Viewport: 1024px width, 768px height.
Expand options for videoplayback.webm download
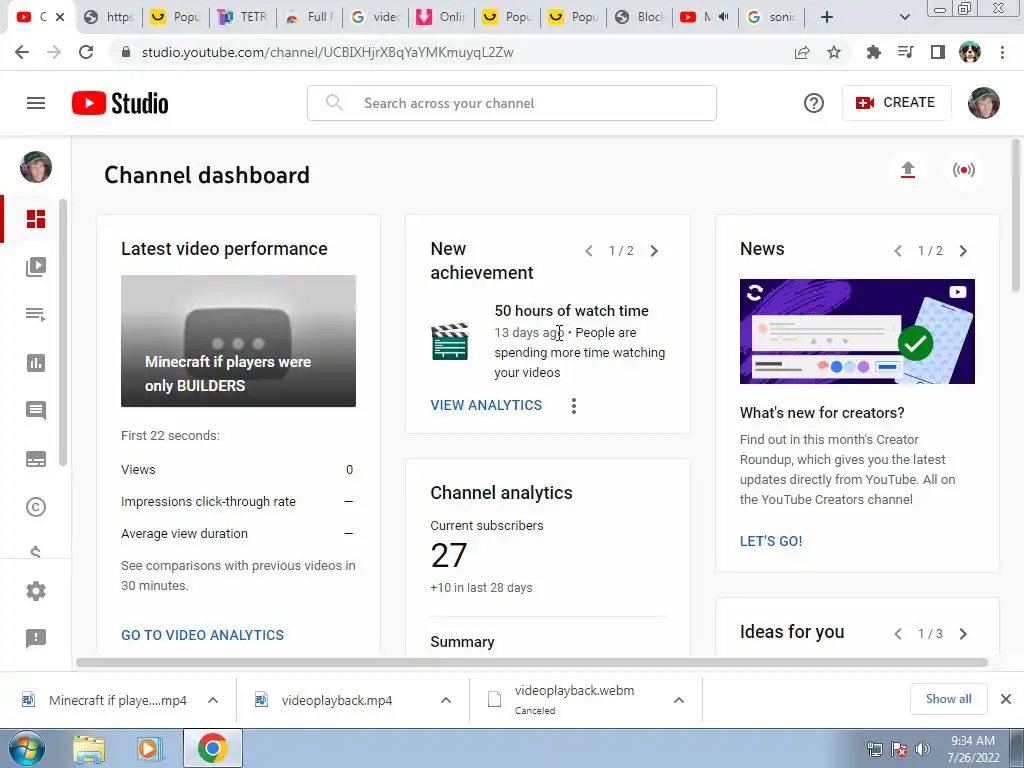[x=679, y=700]
